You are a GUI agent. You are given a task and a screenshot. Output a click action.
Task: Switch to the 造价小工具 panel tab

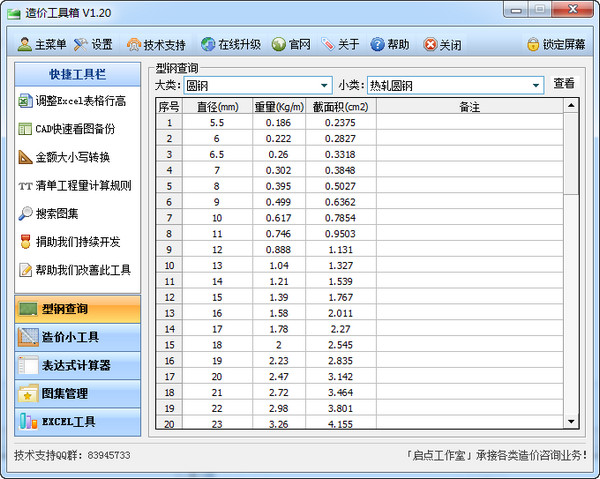[x=78, y=337]
